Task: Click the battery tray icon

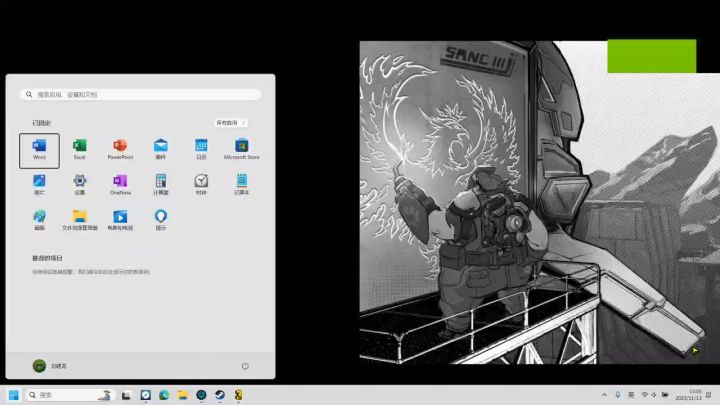Action: pyautogui.click(x=664, y=395)
